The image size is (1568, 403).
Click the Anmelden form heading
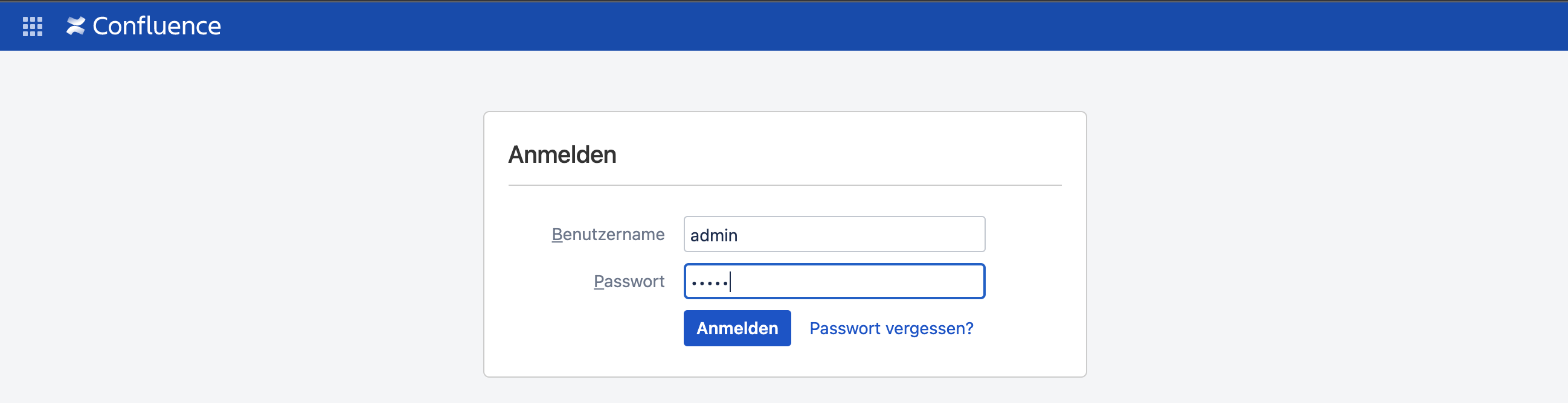point(562,155)
